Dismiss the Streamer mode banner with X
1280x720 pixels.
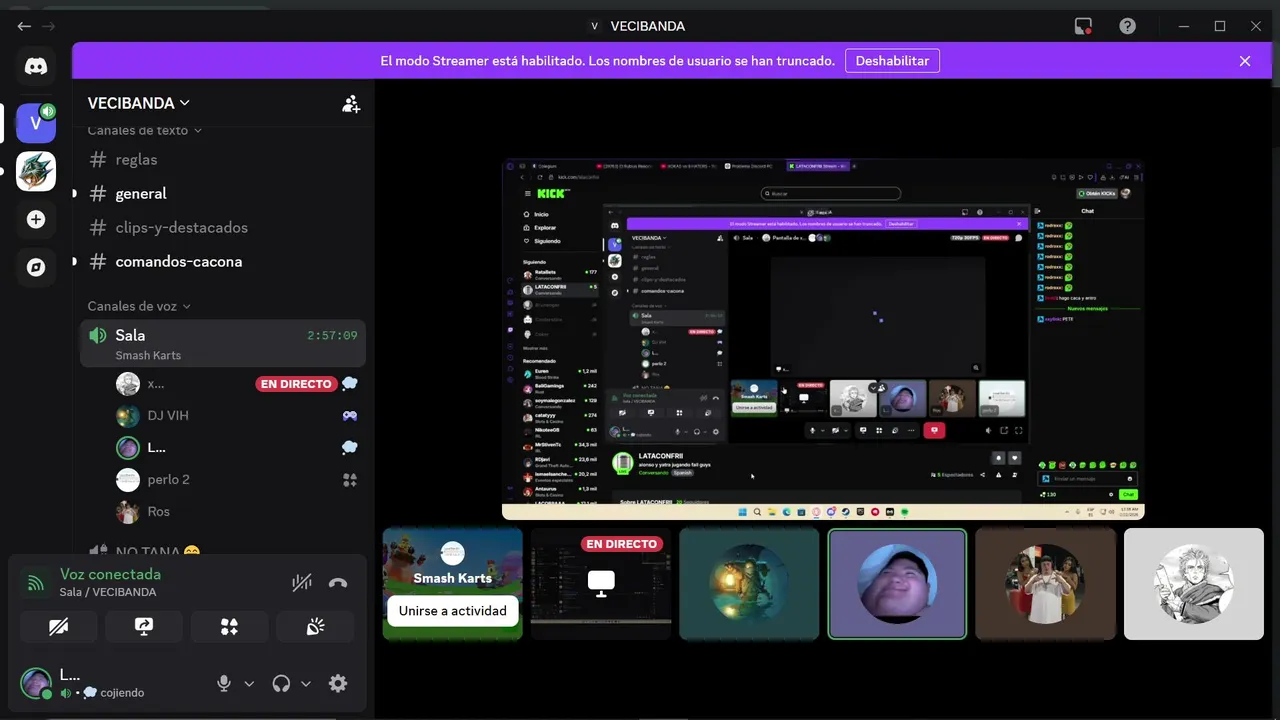tap(1245, 61)
